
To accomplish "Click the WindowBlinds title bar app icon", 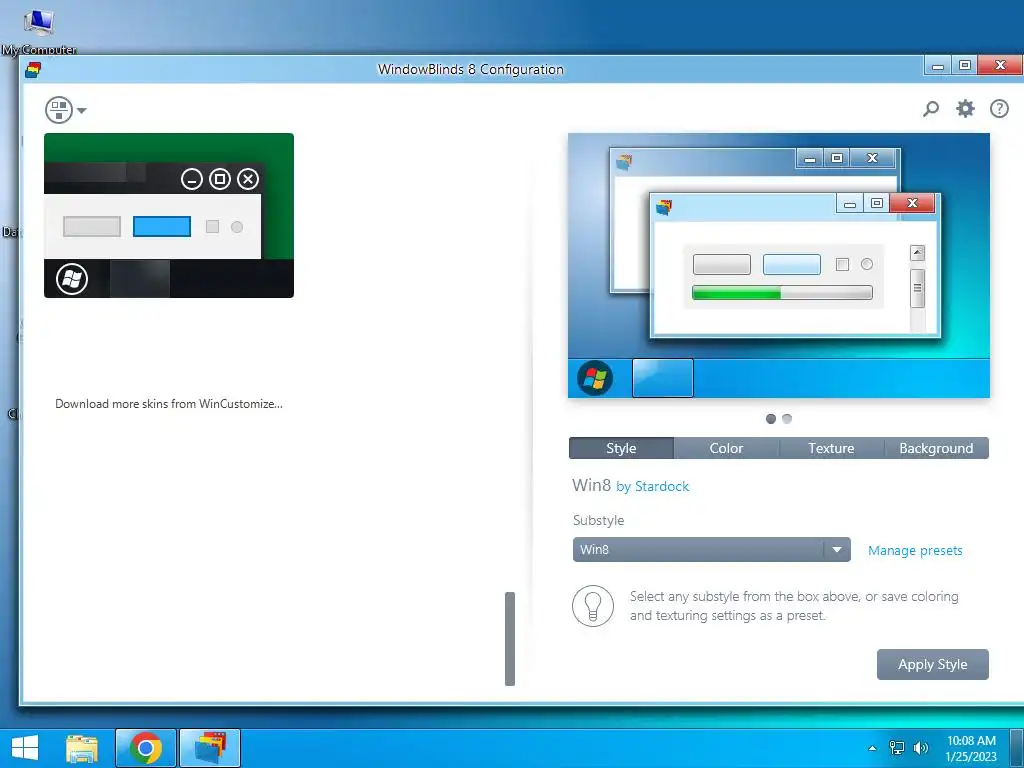I will coord(33,69).
